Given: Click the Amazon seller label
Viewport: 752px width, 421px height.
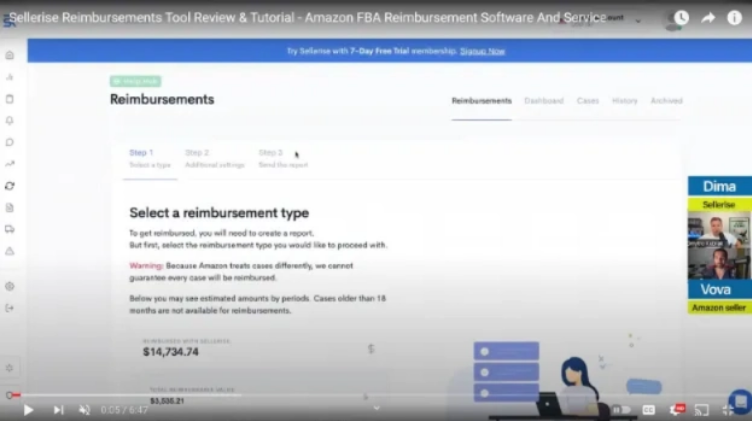Looking at the screenshot, I should click(x=719, y=308).
